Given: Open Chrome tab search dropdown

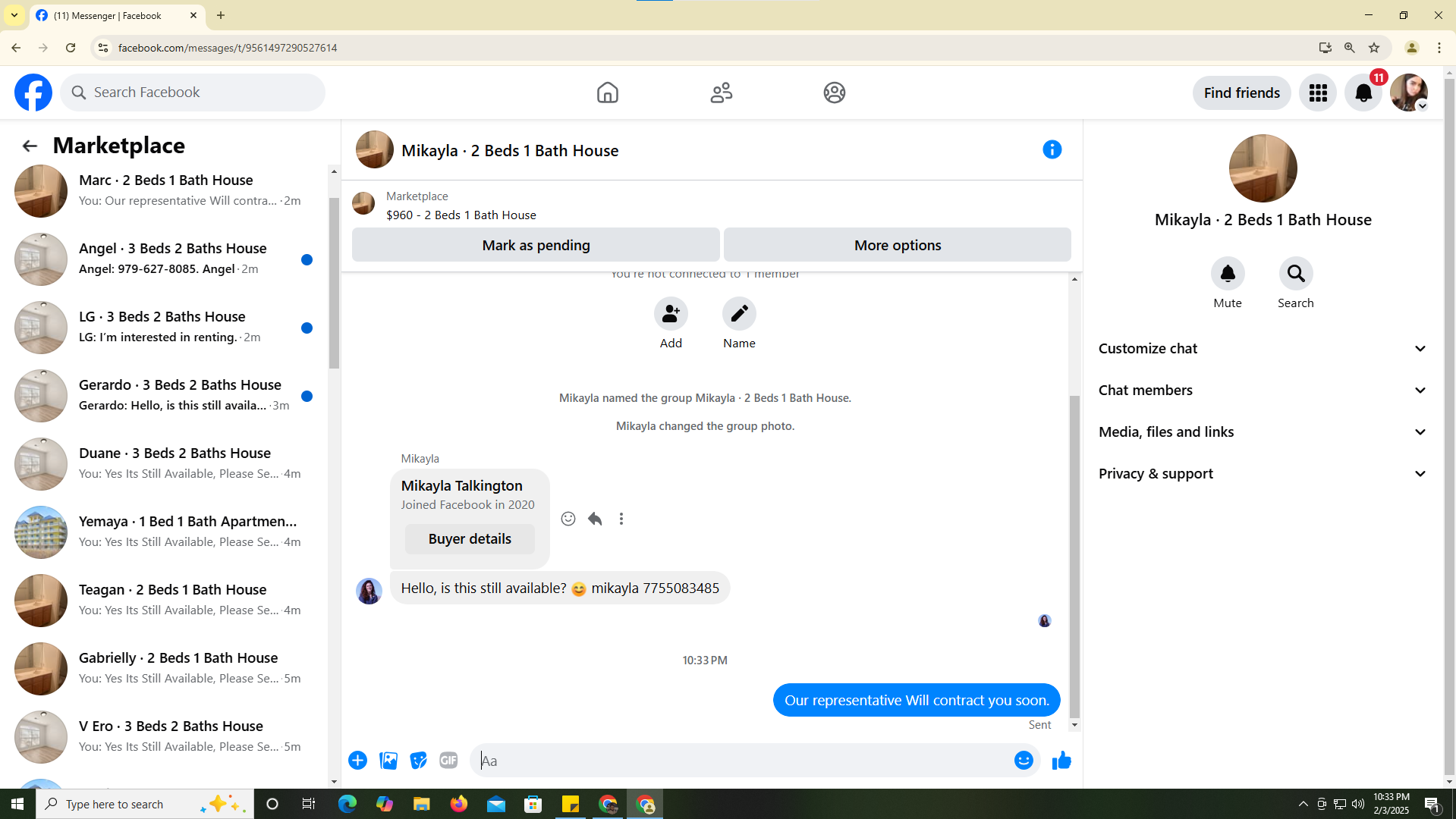Looking at the screenshot, I should pyautogui.click(x=14, y=15).
